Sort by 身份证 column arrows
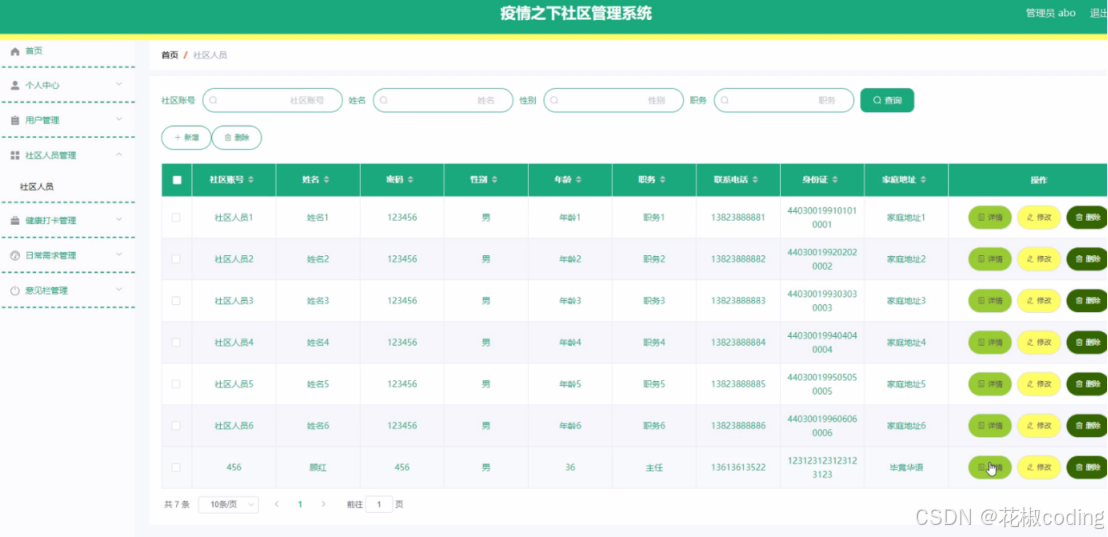Image resolution: width=1108 pixels, height=537 pixels. pos(835,180)
